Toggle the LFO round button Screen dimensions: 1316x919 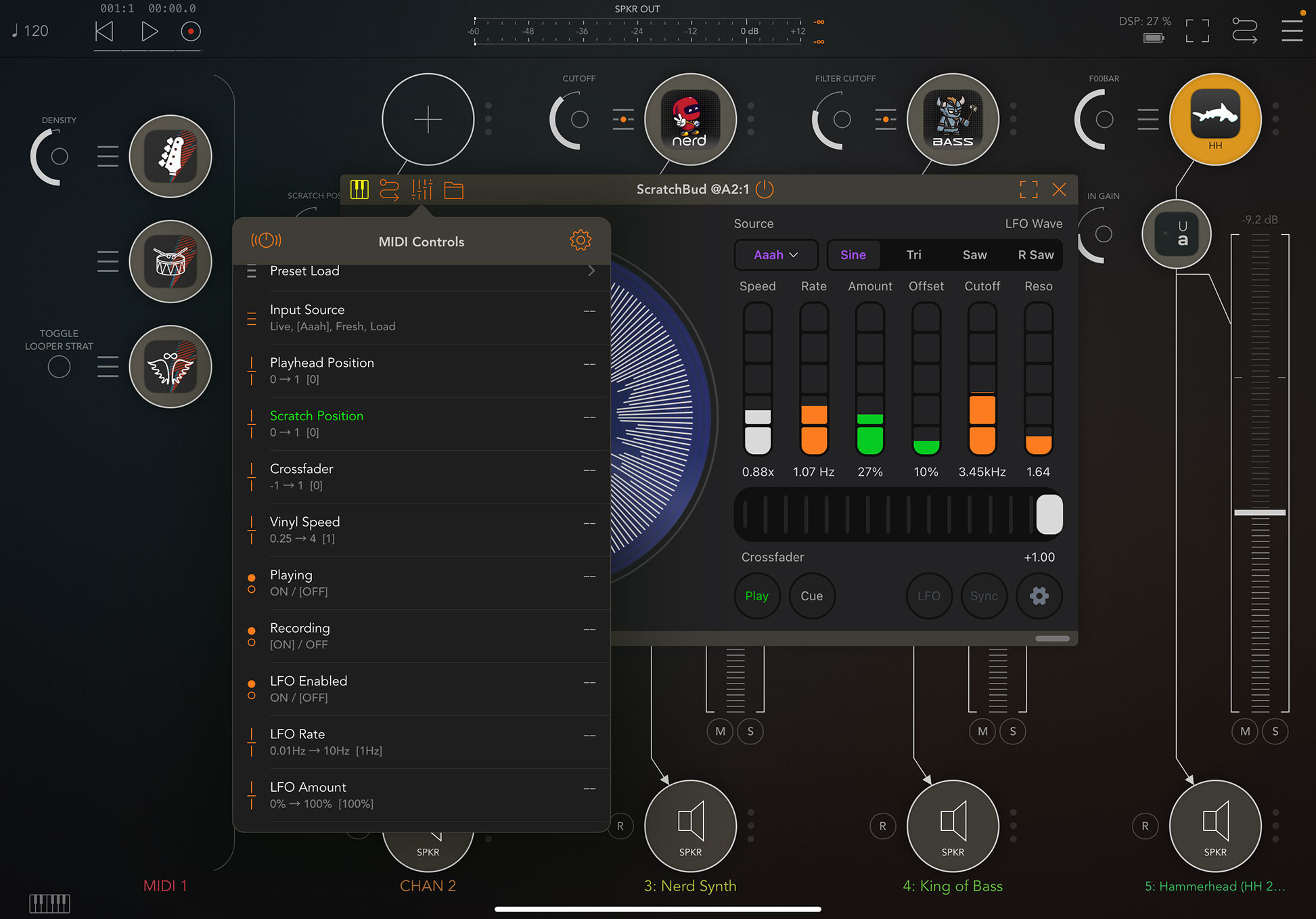point(928,596)
